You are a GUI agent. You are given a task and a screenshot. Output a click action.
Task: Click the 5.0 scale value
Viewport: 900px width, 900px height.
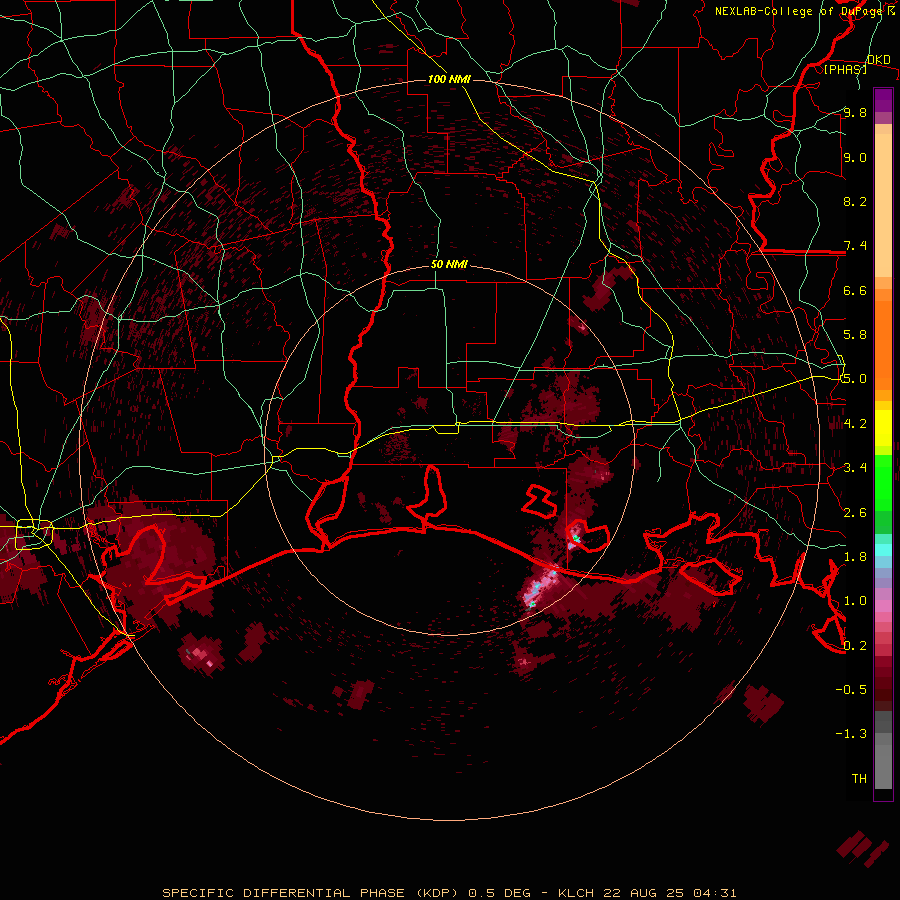pyautogui.click(x=855, y=379)
